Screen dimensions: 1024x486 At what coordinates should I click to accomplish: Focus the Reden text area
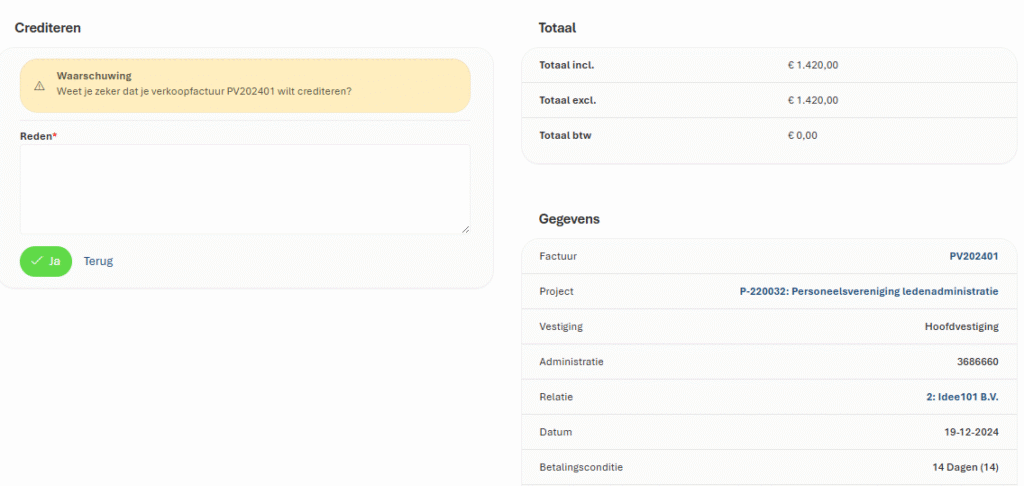point(244,188)
